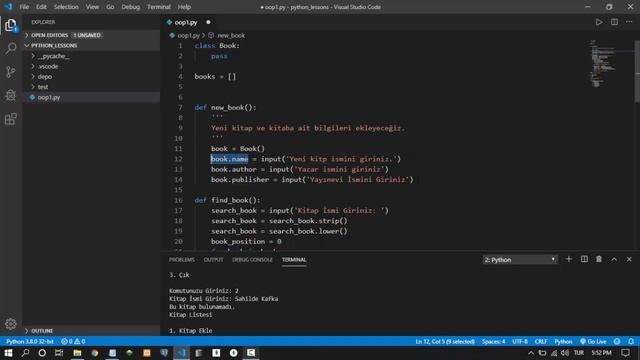The height and width of the screenshot is (360, 640).
Task: Run Python file with play icon
Action: 598,22
